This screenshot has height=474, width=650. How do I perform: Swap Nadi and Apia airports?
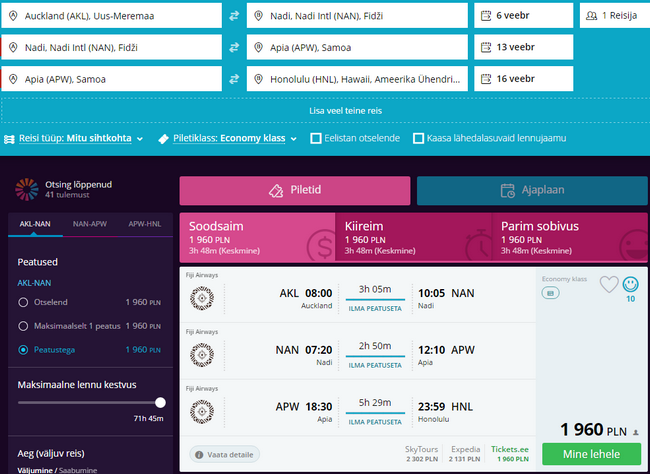pos(234,47)
